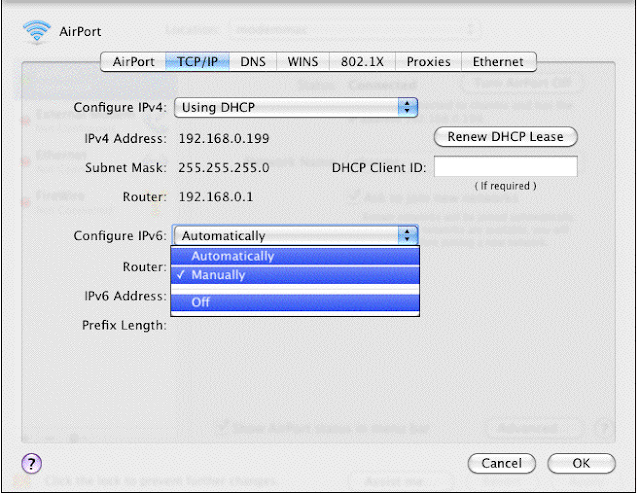Choose Off from the IPv6 menu
The height and width of the screenshot is (494, 640).
pos(295,303)
